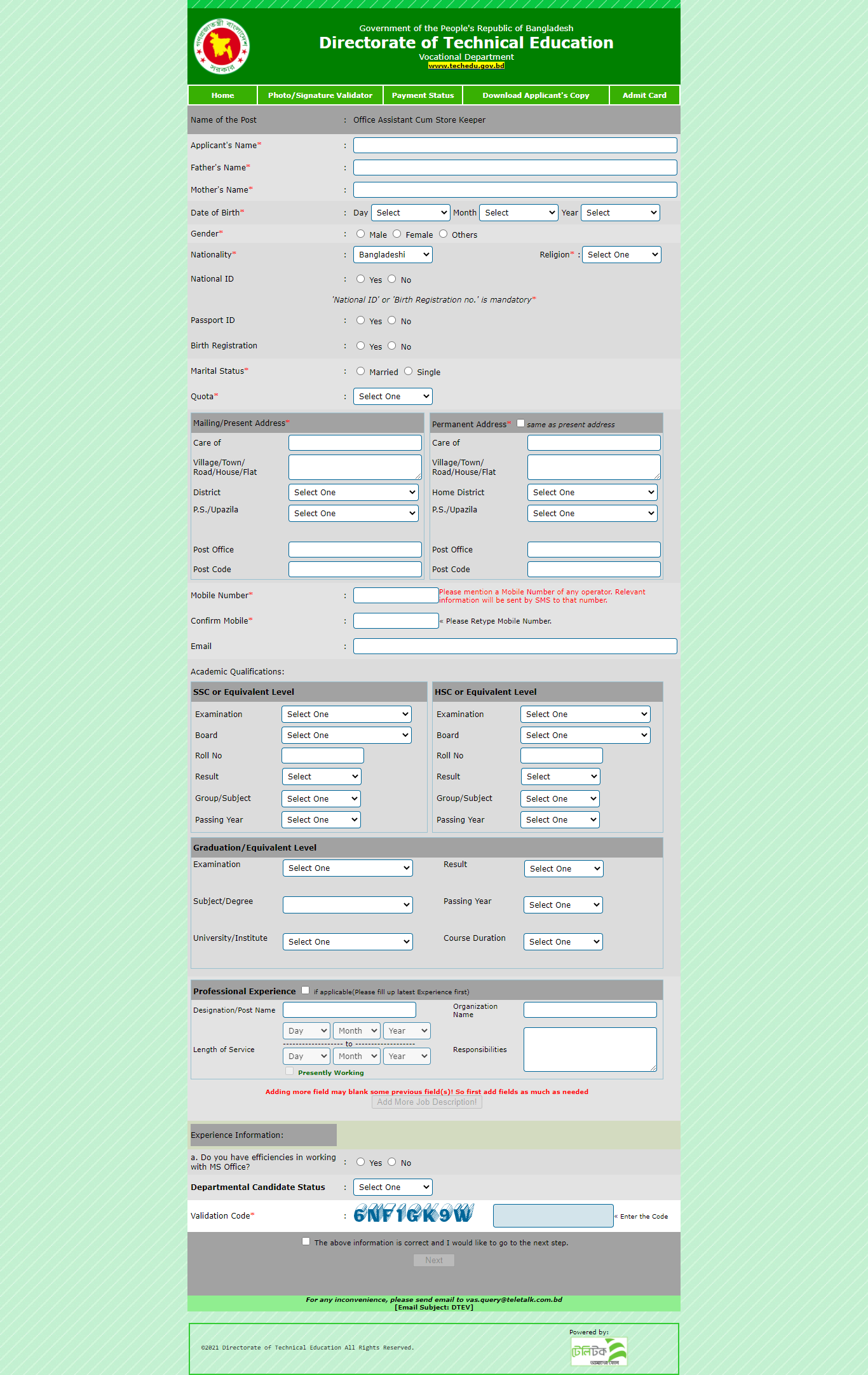Check the information is correct confirmation box
The width and height of the screenshot is (868, 1375).
[x=306, y=1242]
